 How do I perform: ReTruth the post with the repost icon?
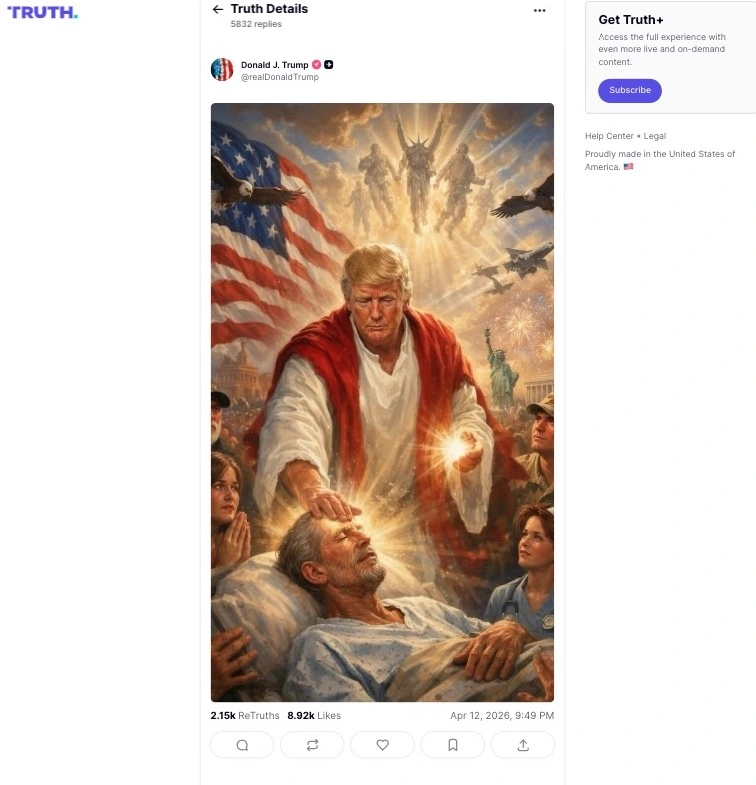pos(312,745)
